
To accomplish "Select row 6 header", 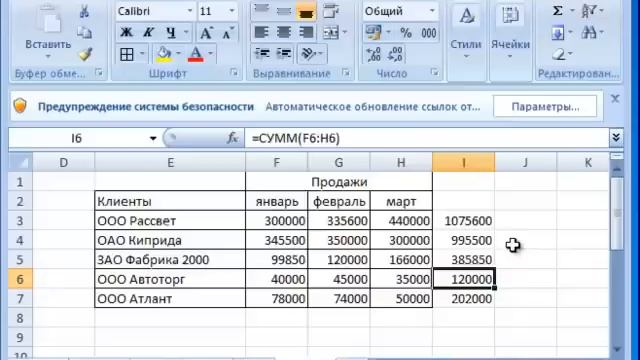I will pos(20,279).
